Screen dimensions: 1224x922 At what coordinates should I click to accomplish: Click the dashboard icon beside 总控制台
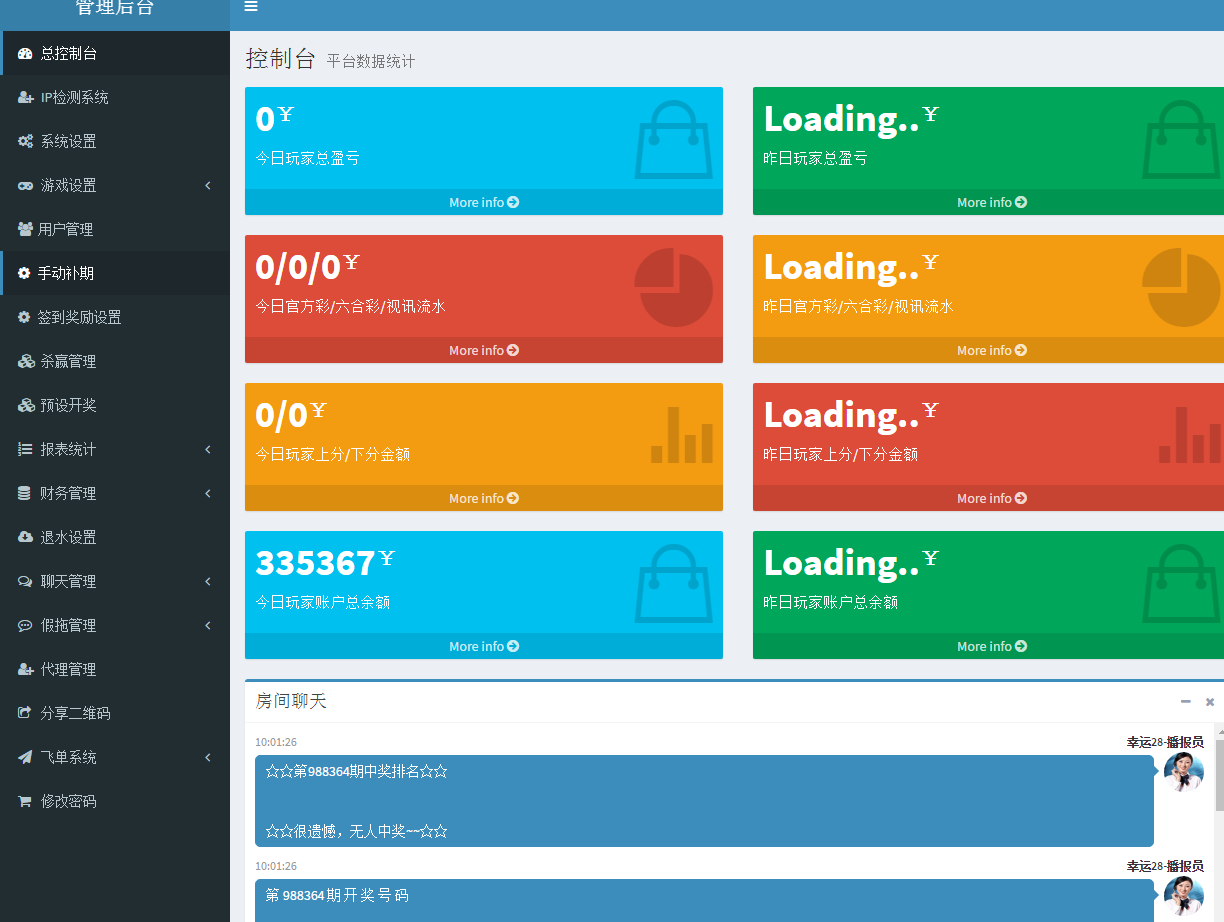click(x=25, y=54)
